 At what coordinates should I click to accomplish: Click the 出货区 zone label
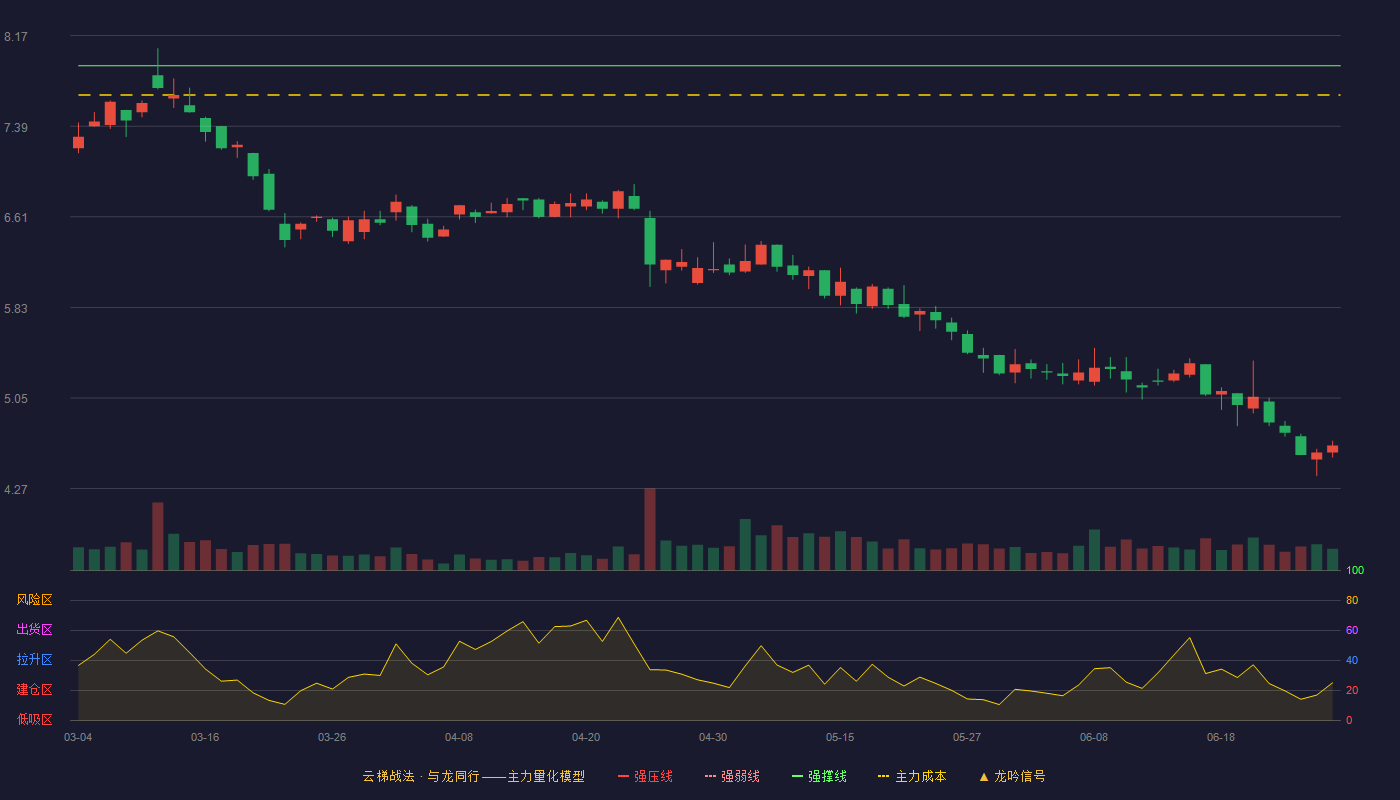click(x=34, y=630)
